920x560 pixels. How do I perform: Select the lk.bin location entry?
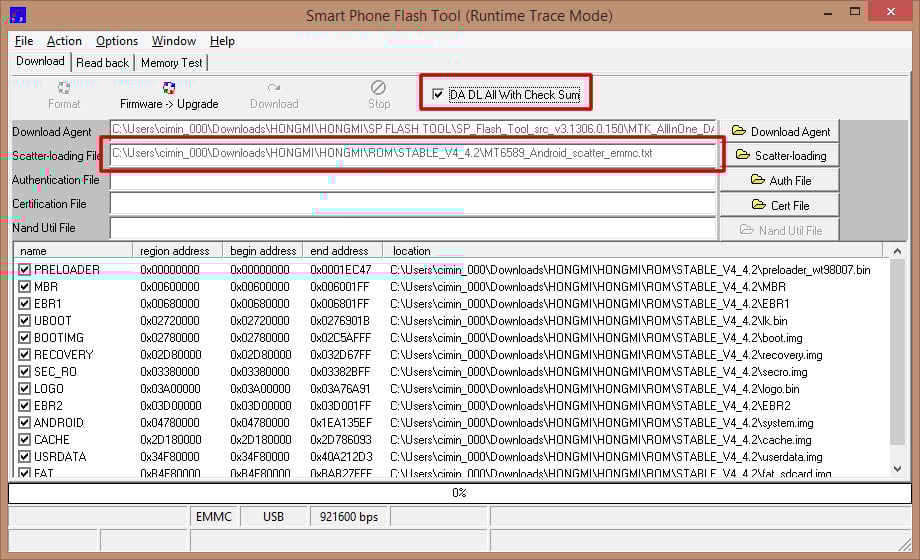[588, 321]
